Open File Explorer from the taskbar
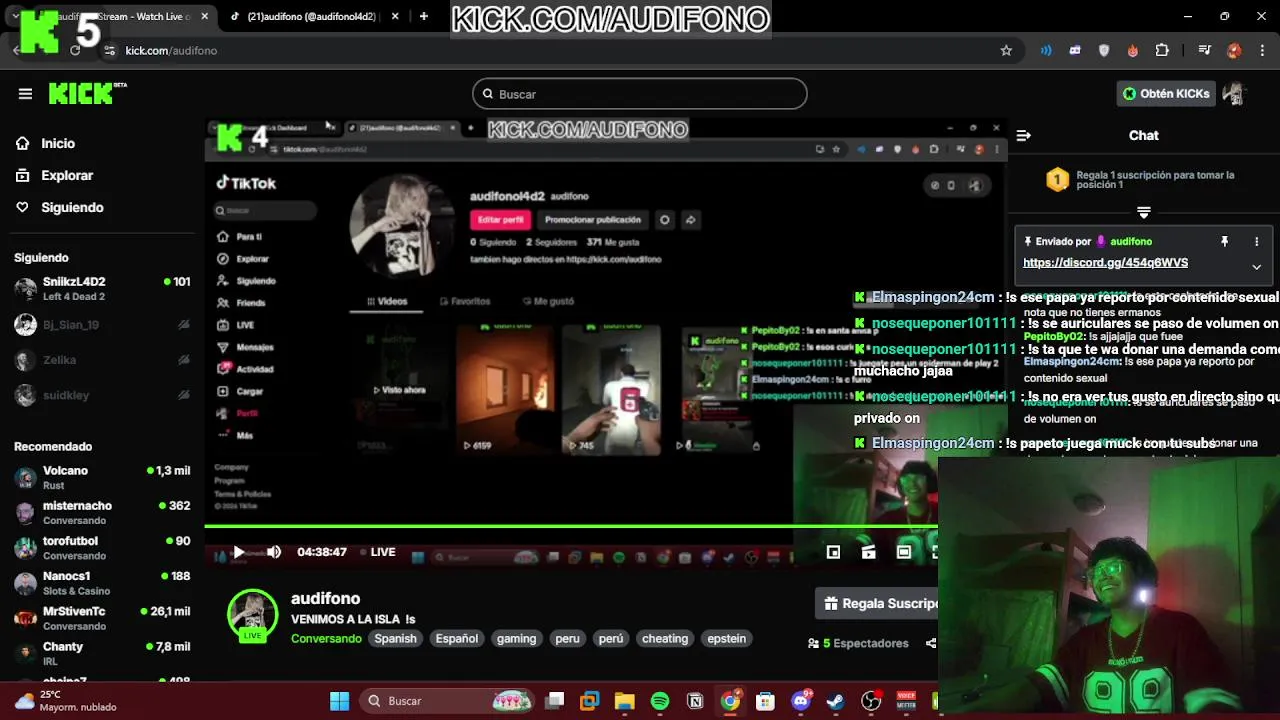This screenshot has height=720, width=1280. click(624, 701)
